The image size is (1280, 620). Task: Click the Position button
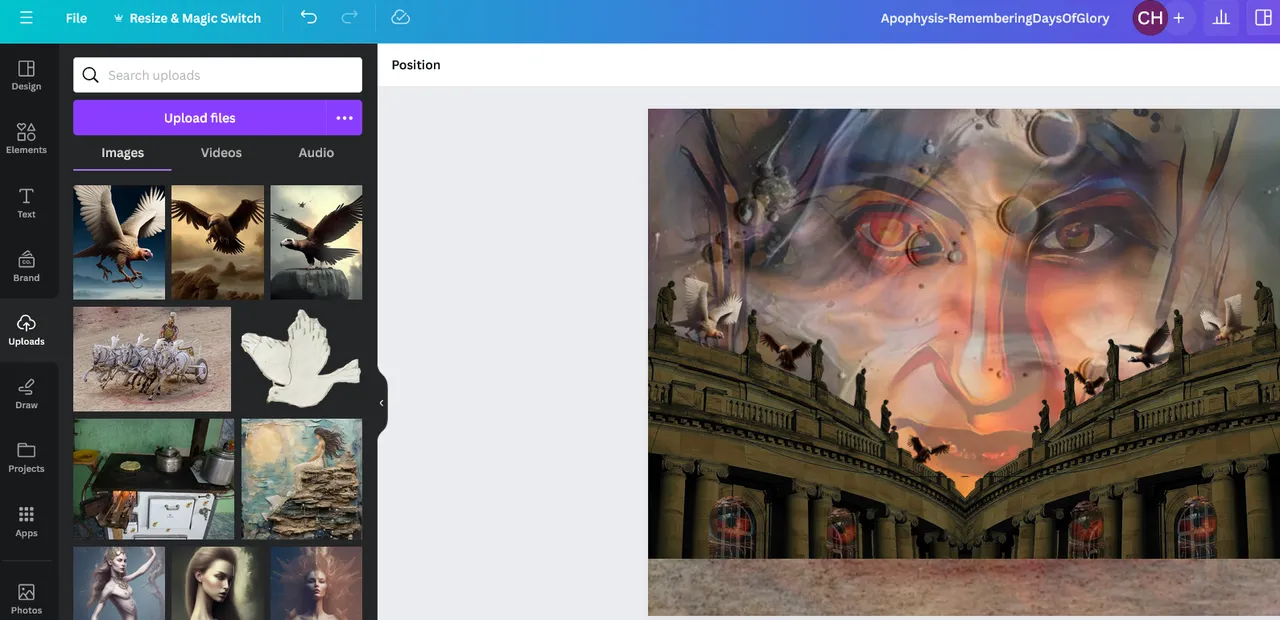[416, 65]
